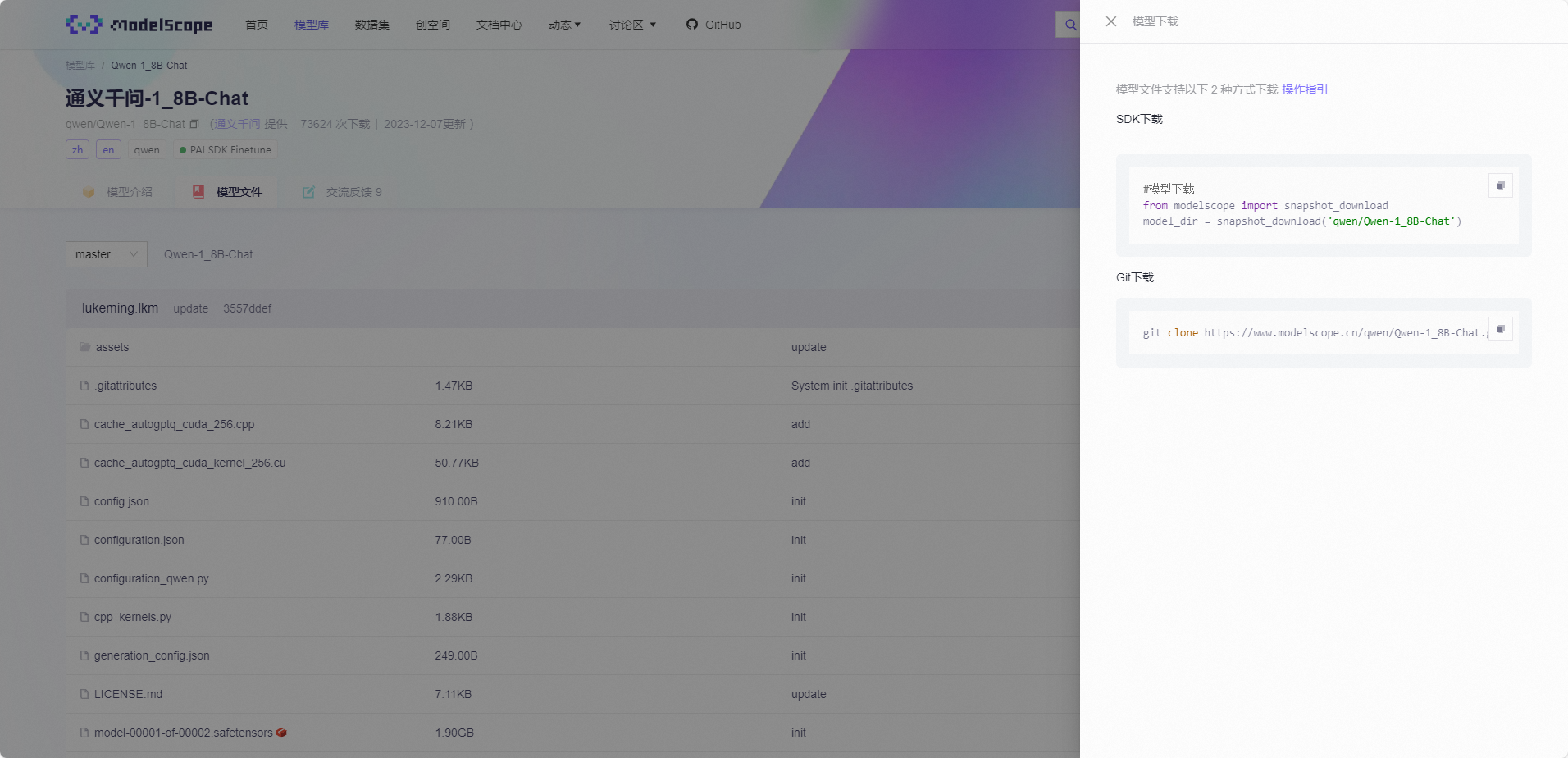
Task: Click the ModelScope logo
Action: coord(139,25)
